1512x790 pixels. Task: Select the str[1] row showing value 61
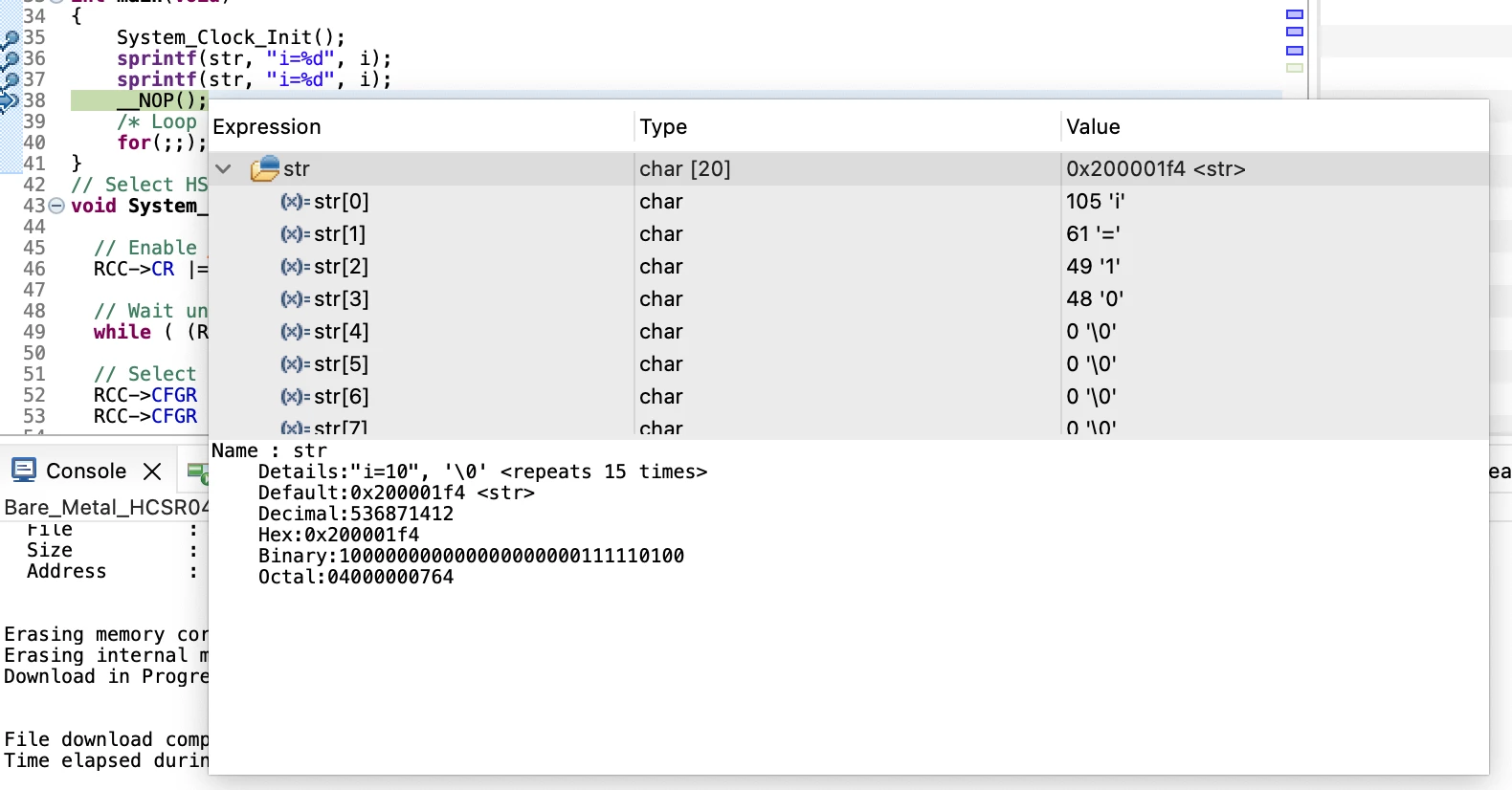[848, 234]
